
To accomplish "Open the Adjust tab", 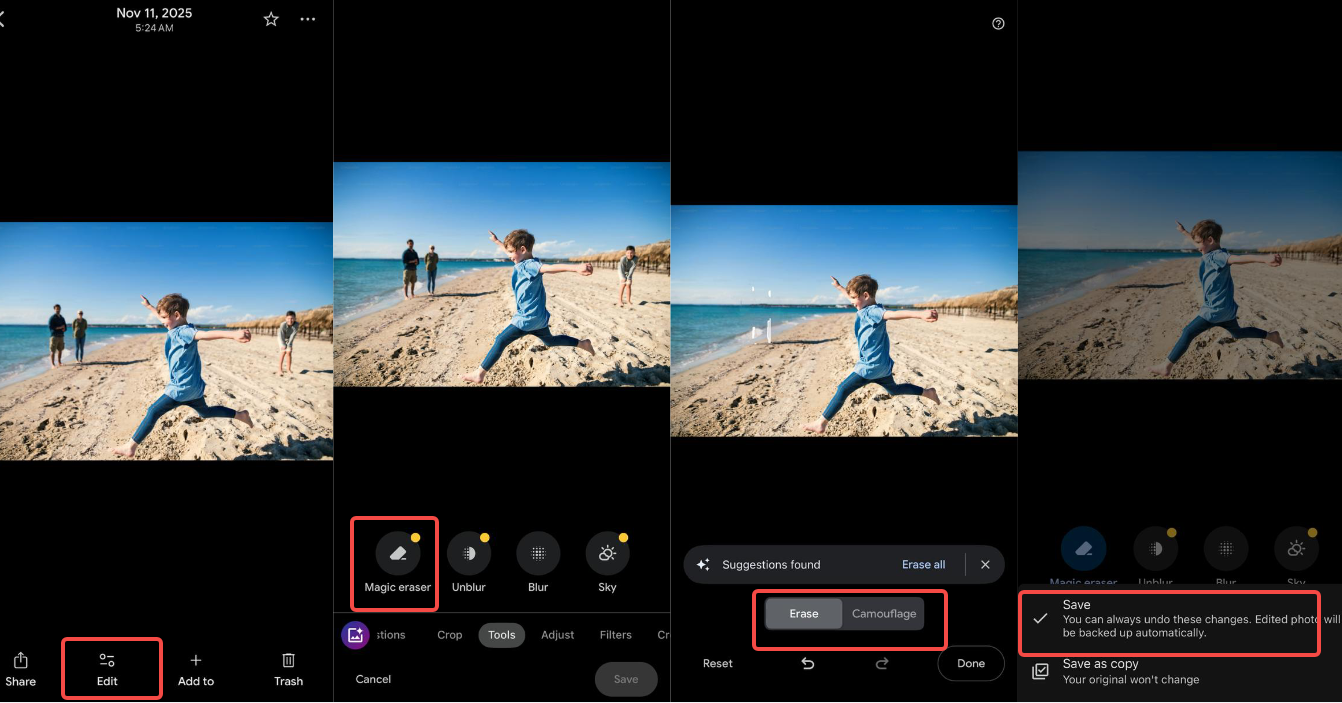I will pos(558,635).
